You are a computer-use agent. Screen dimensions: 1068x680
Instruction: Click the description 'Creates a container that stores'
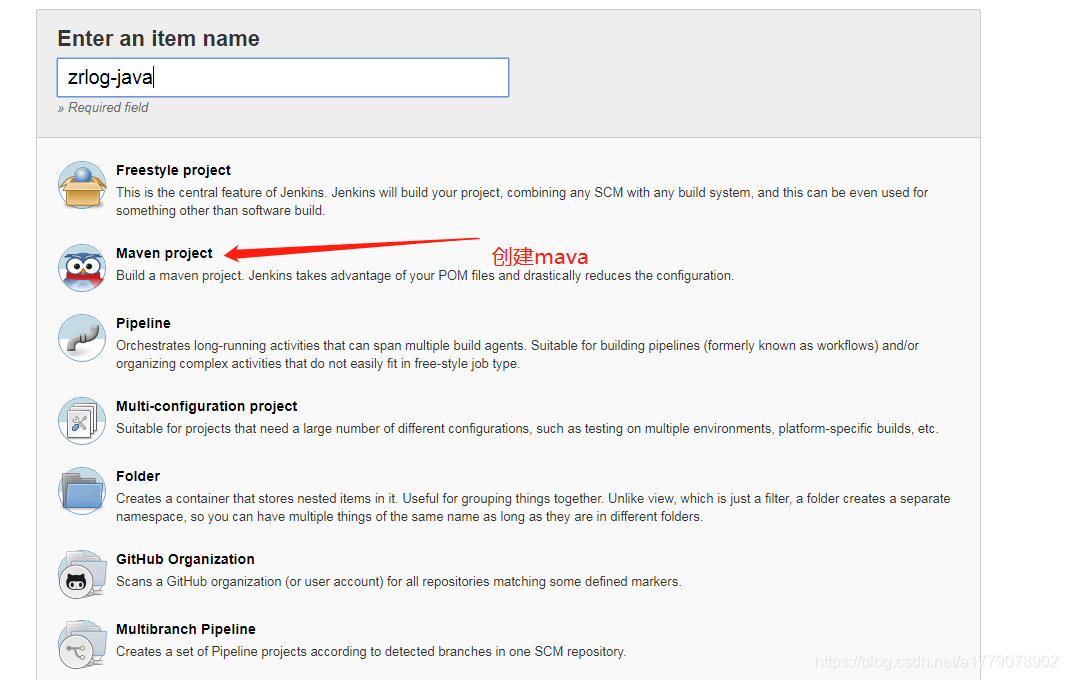533,508
